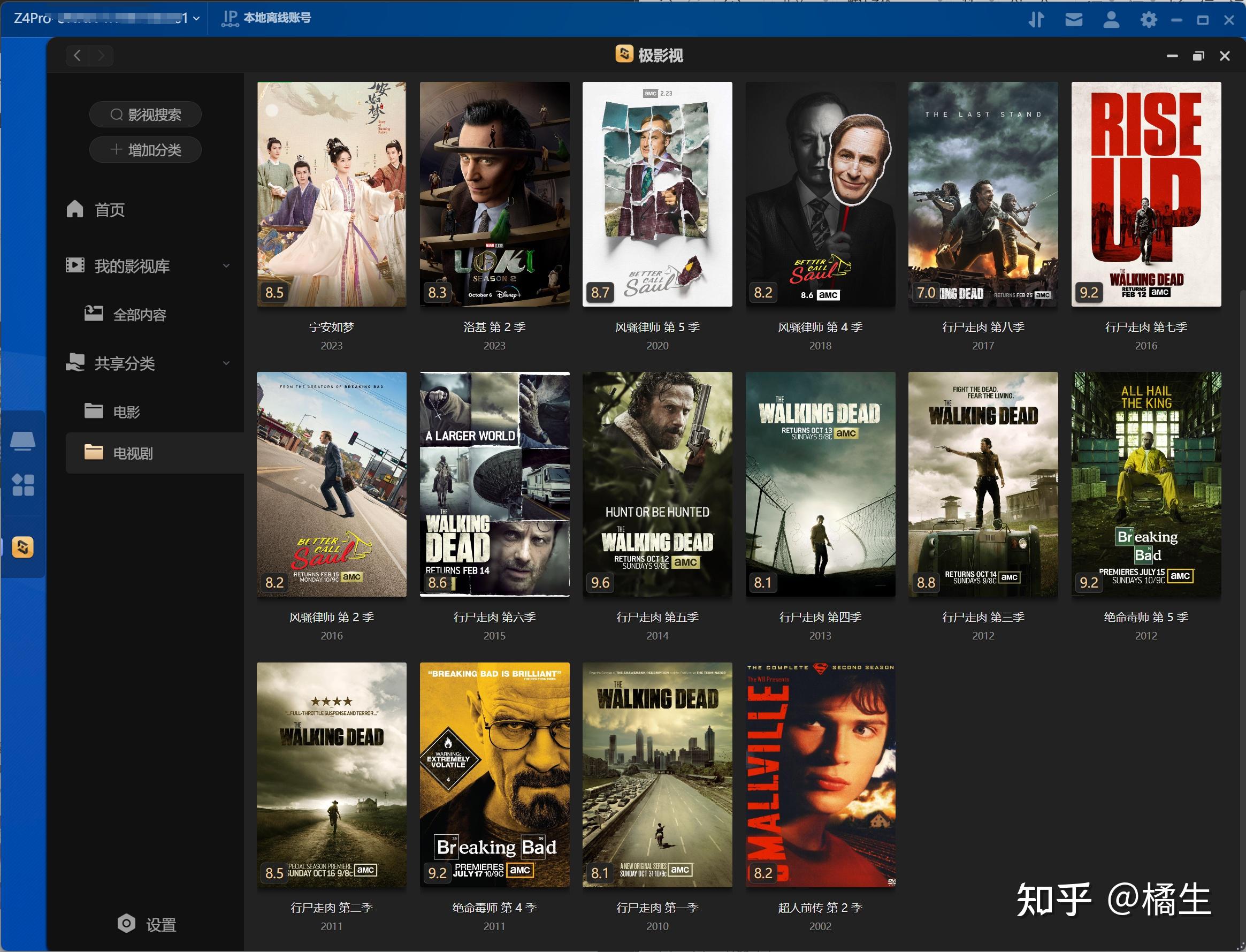Click the back navigation arrow
The width and height of the screenshot is (1246, 952).
(x=78, y=56)
